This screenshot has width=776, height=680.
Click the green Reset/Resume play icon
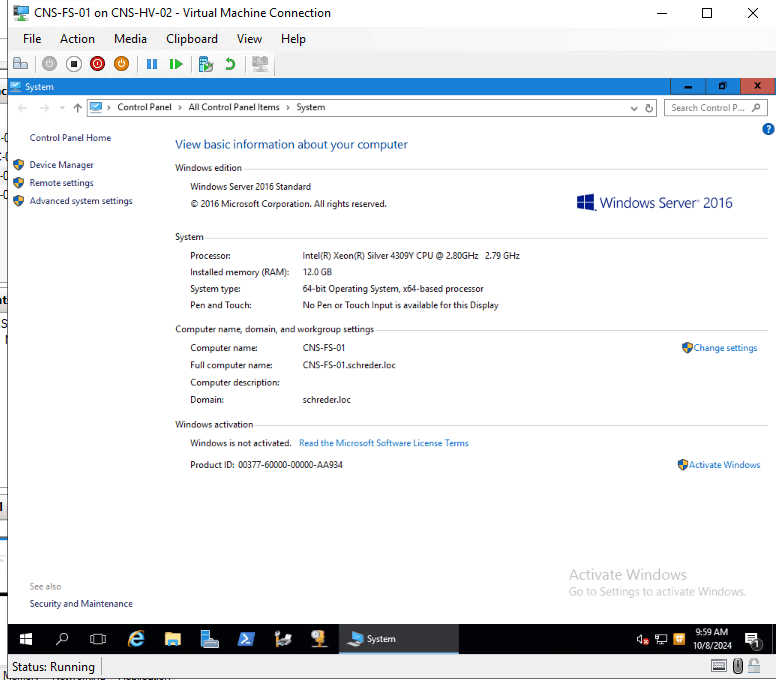[176, 64]
